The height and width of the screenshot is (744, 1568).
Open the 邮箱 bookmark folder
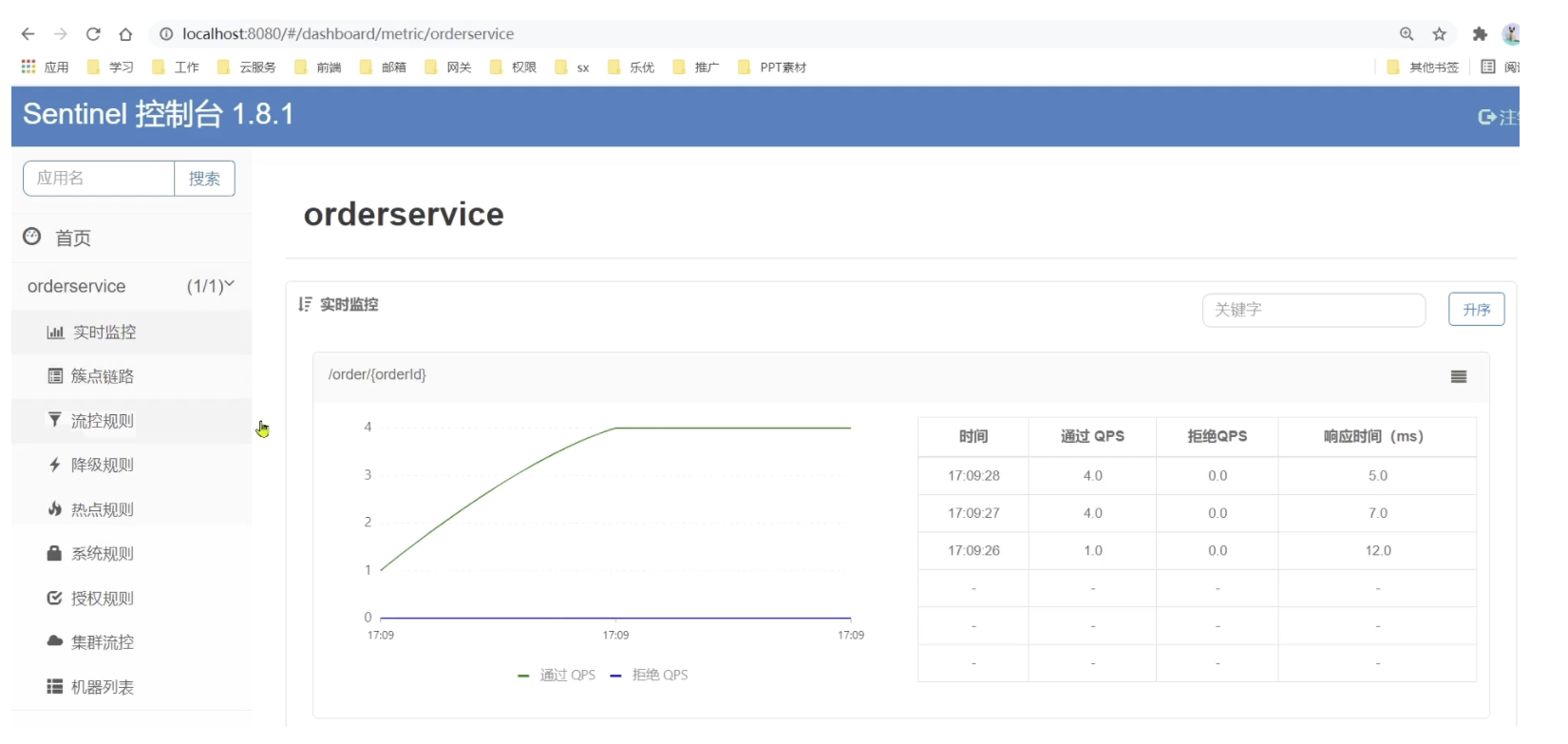click(383, 67)
